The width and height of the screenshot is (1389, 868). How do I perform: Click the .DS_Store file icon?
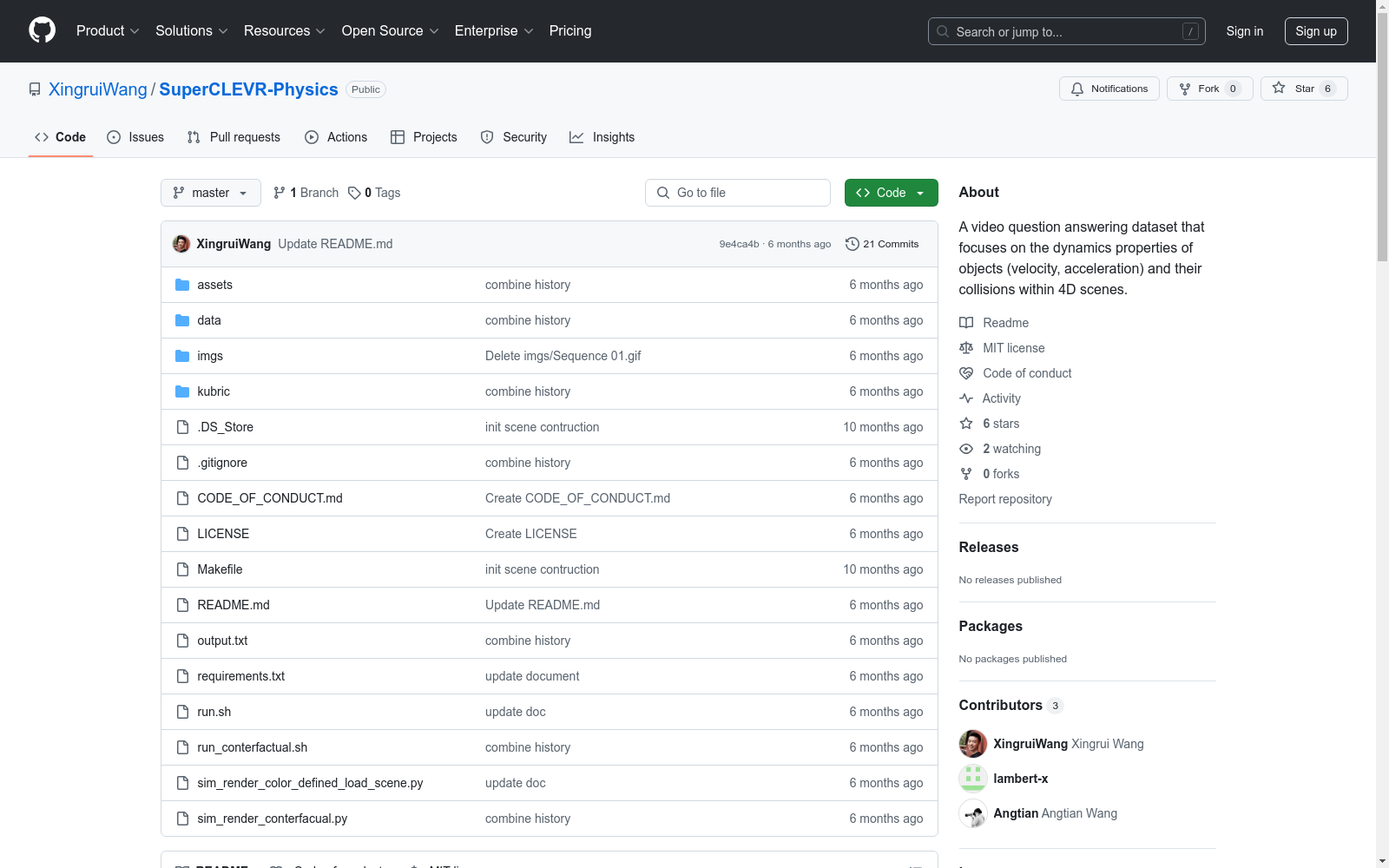(182, 427)
